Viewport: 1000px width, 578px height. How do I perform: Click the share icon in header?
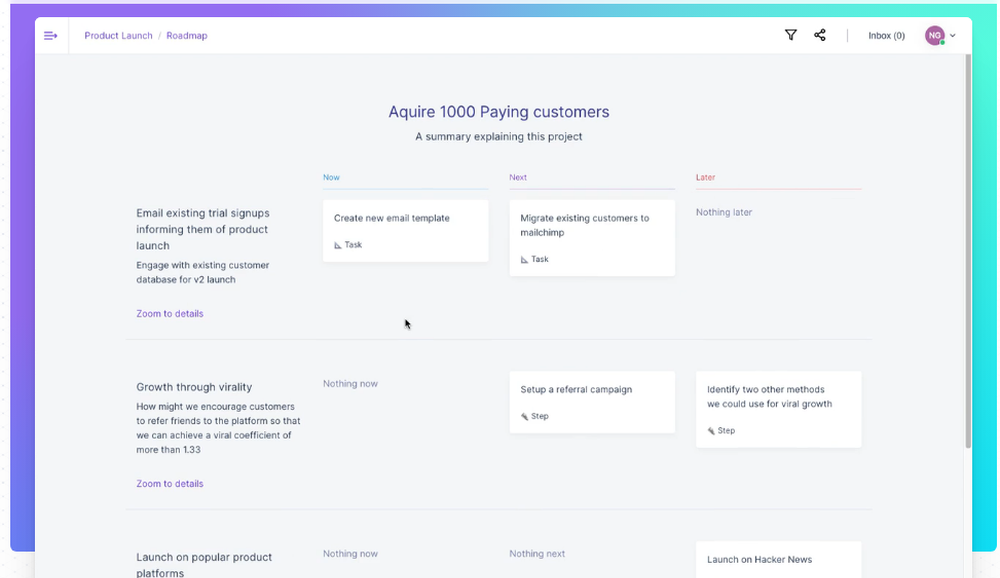(x=820, y=35)
